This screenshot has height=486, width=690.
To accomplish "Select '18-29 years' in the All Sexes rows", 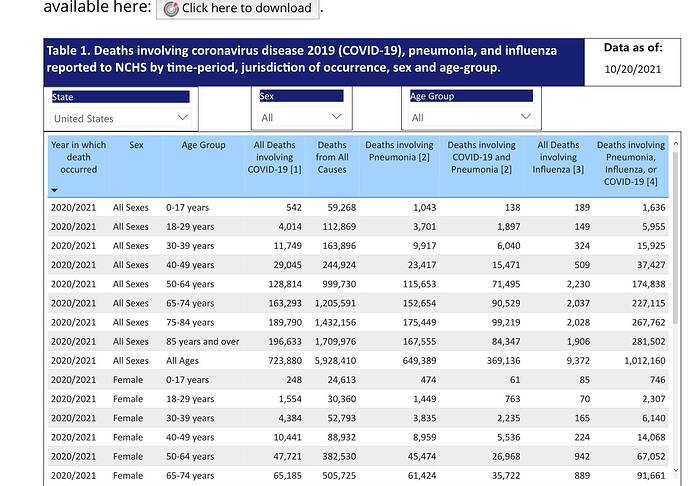I will pyautogui.click(x=190, y=227).
